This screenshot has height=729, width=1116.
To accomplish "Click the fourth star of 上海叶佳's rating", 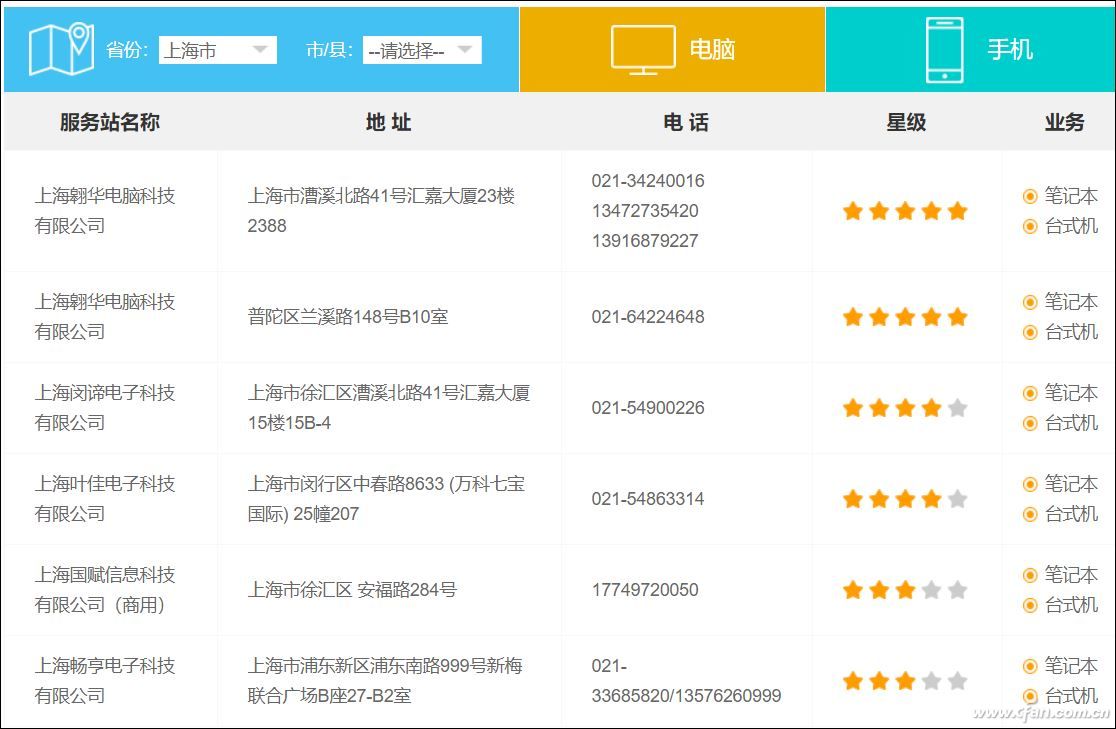I will [932, 498].
